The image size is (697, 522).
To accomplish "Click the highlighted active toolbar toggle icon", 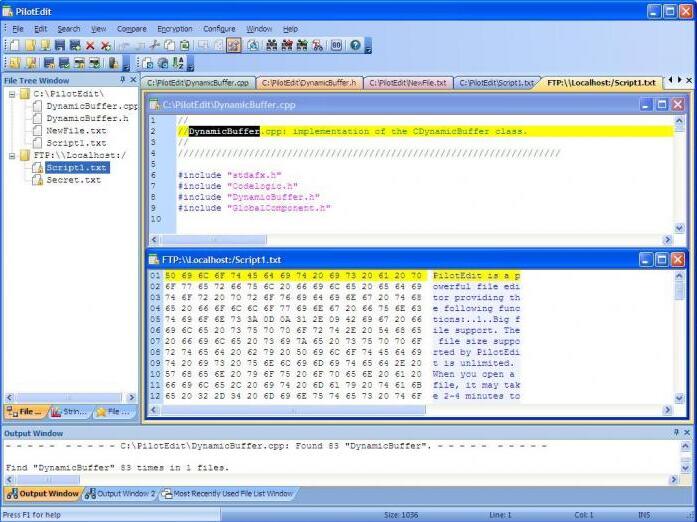I will pyautogui.click(x=234, y=45).
